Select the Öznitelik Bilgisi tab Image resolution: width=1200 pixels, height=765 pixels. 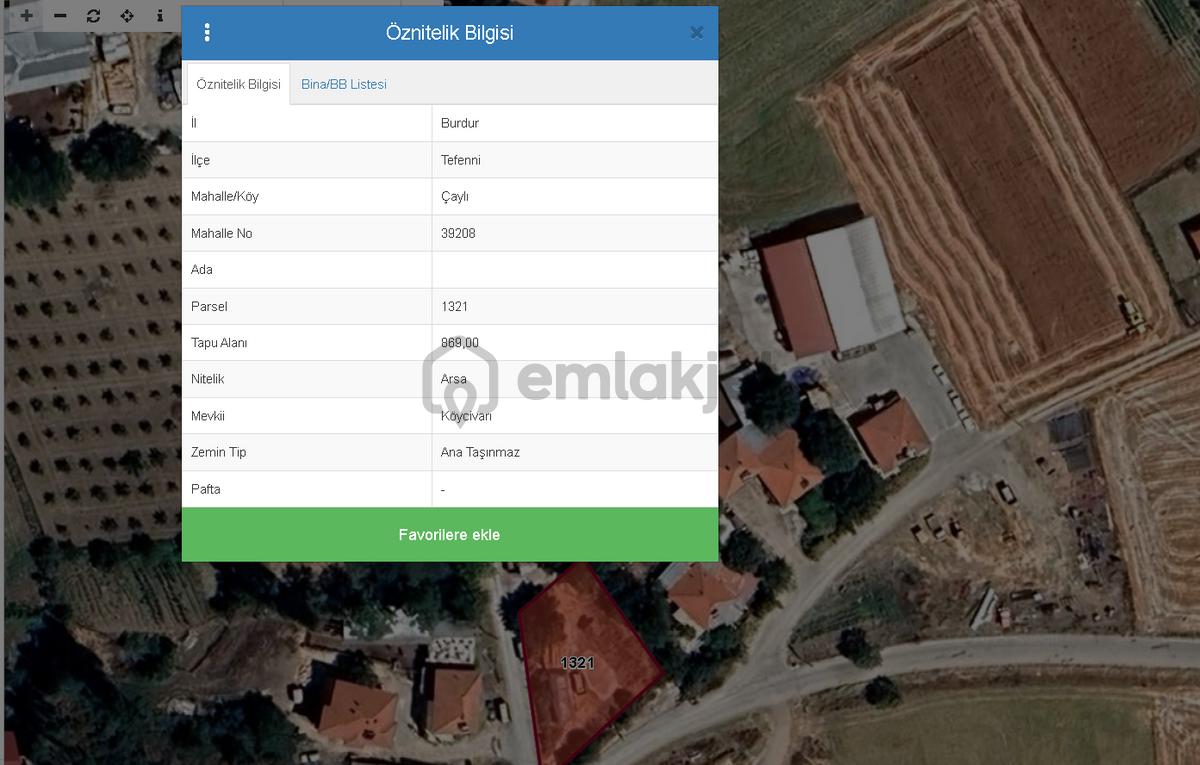coord(238,84)
